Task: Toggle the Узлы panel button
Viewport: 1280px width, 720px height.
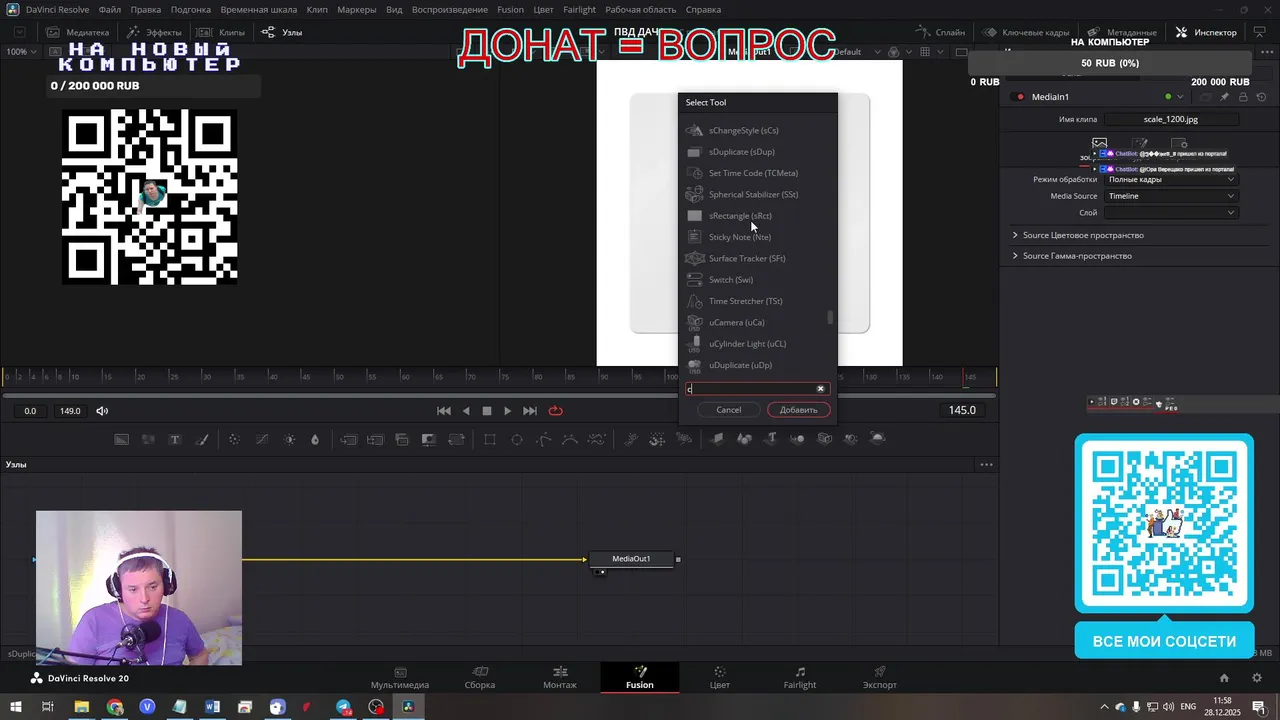Action: [x=282, y=32]
